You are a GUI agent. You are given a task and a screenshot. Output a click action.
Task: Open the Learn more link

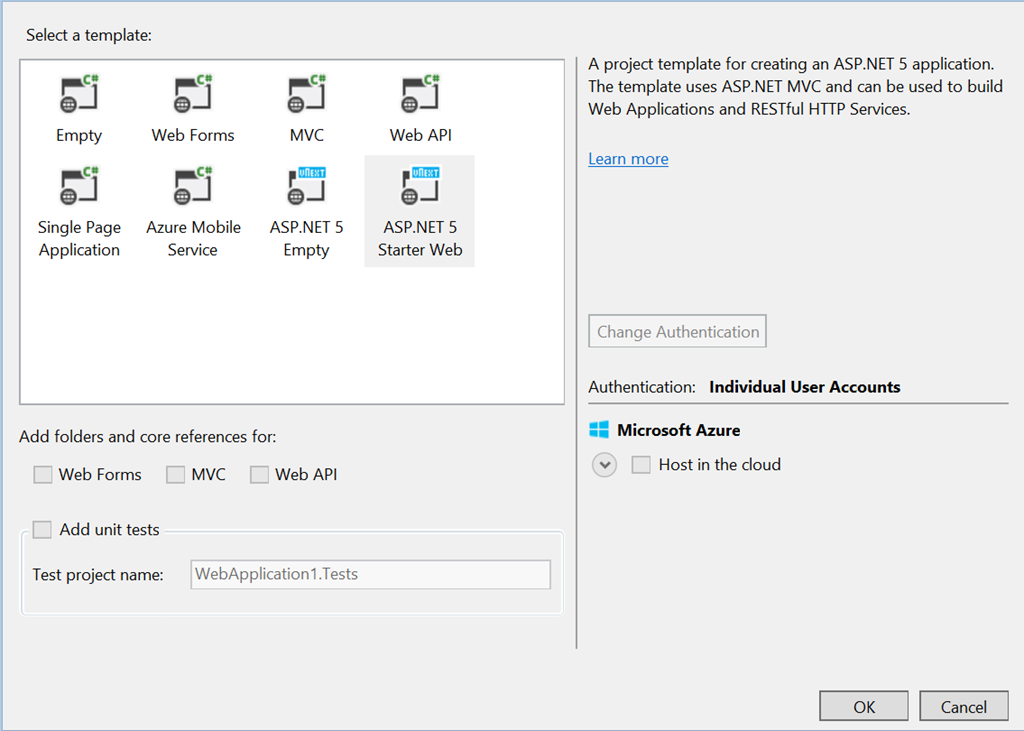[x=628, y=159]
